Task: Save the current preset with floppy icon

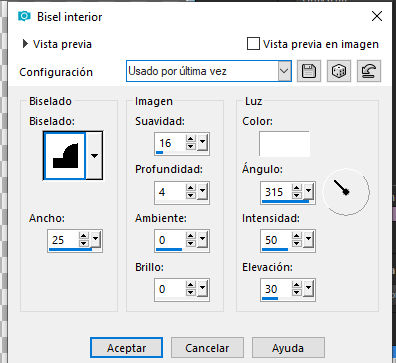Action: [308, 71]
